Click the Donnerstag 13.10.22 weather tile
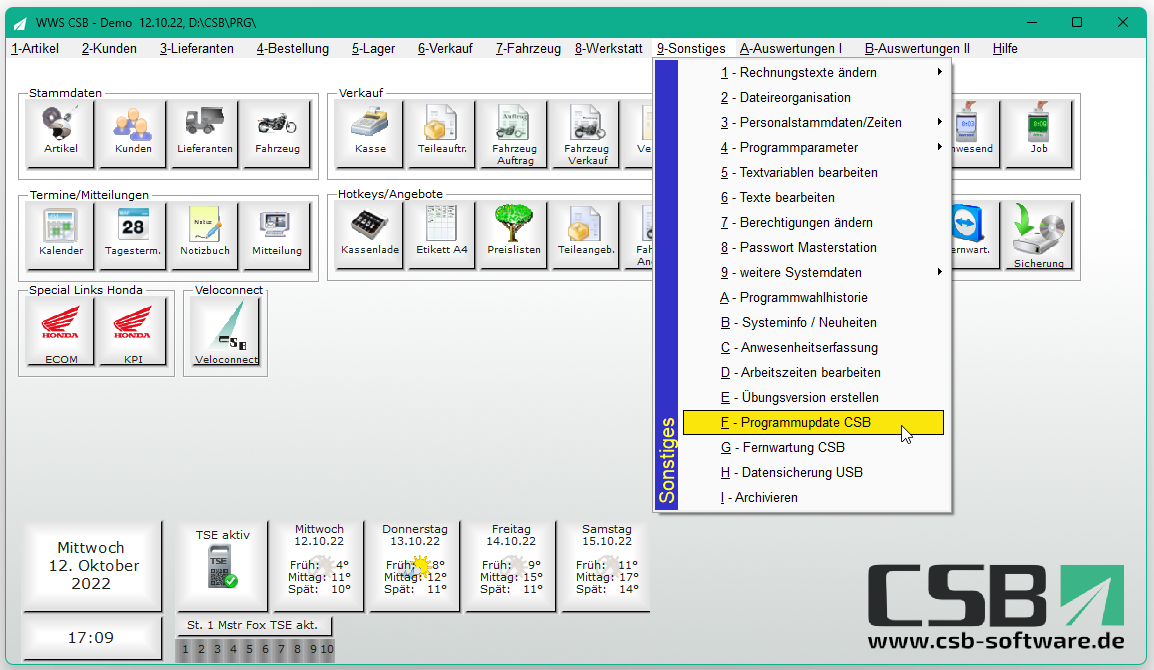 click(x=414, y=566)
